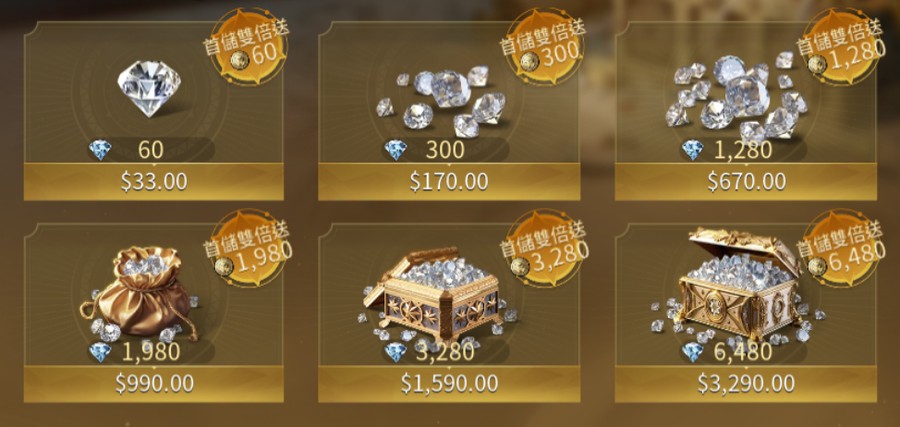The width and height of the screenshot is (900, 427).
Task: Click the first-deposit bonus badge showing 1,980
Action: [247, 249]
